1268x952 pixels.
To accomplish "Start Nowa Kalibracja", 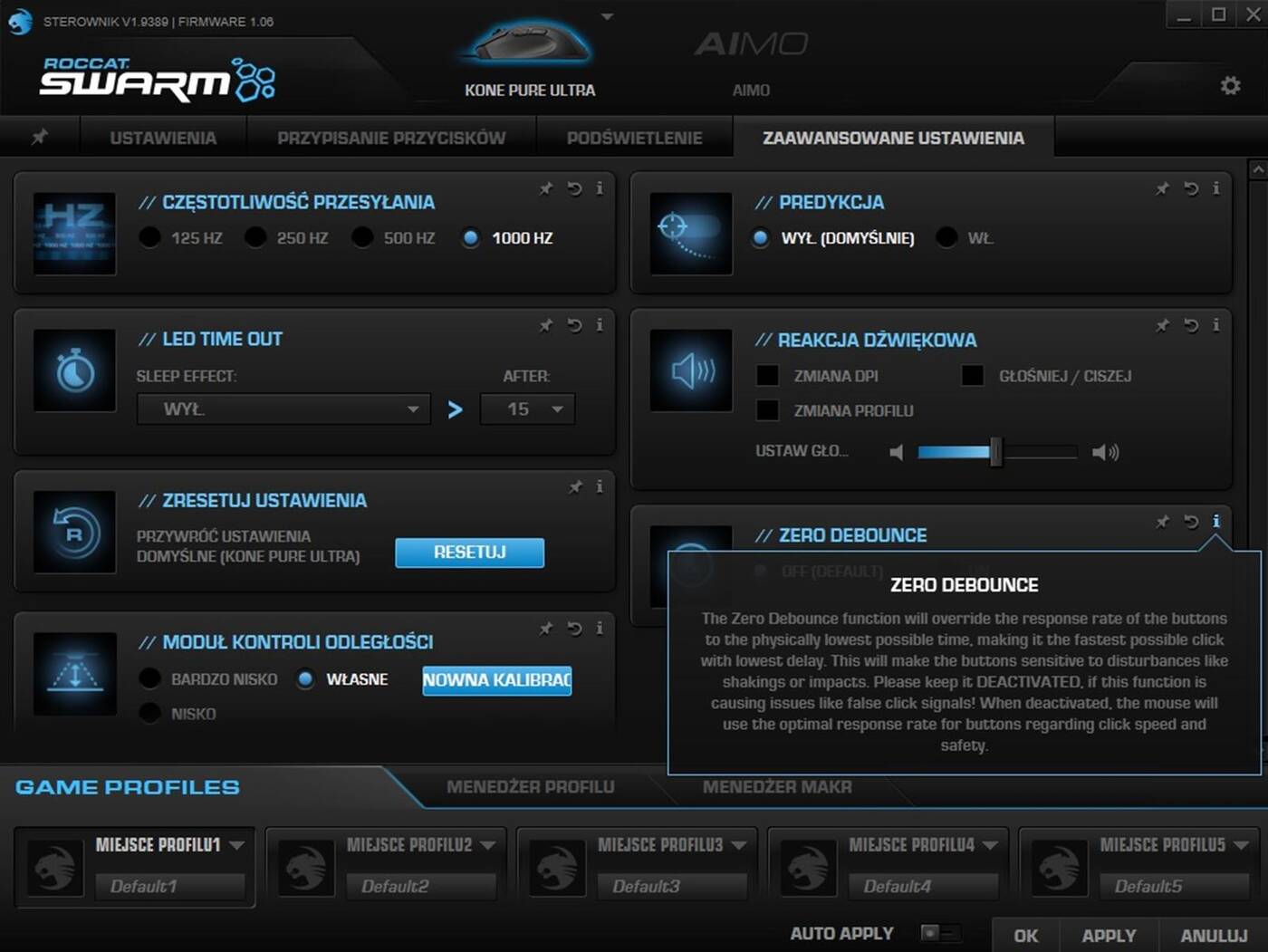I will [496, 680].
